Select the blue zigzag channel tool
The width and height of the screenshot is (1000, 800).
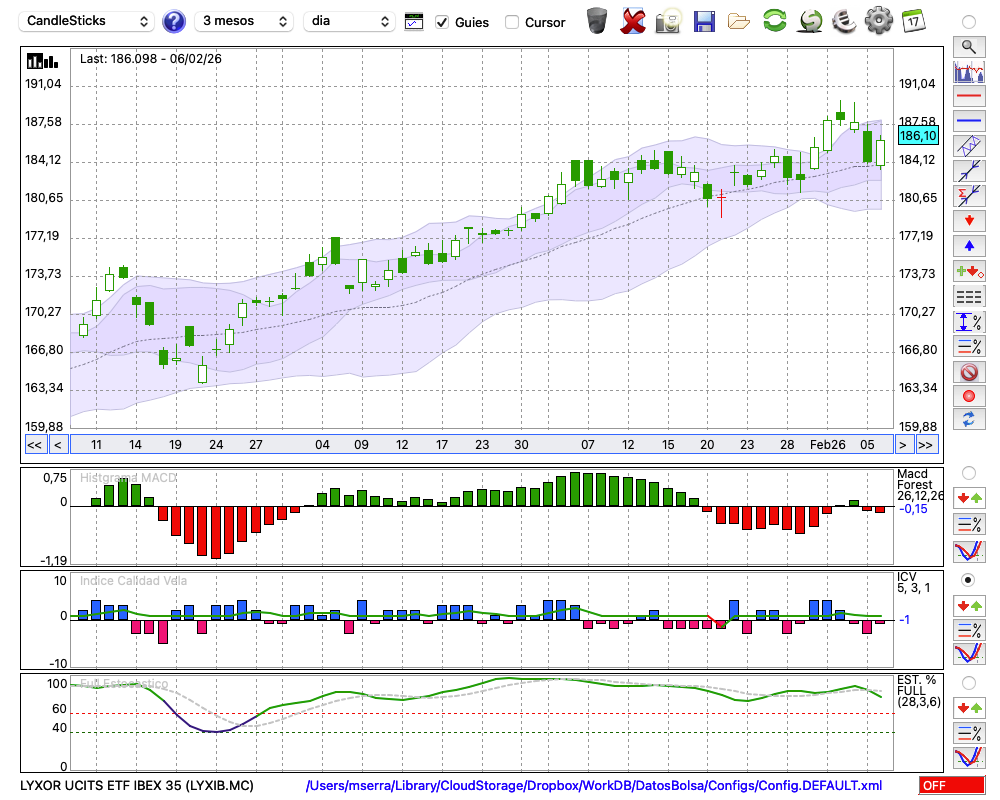tap(969, 146)
